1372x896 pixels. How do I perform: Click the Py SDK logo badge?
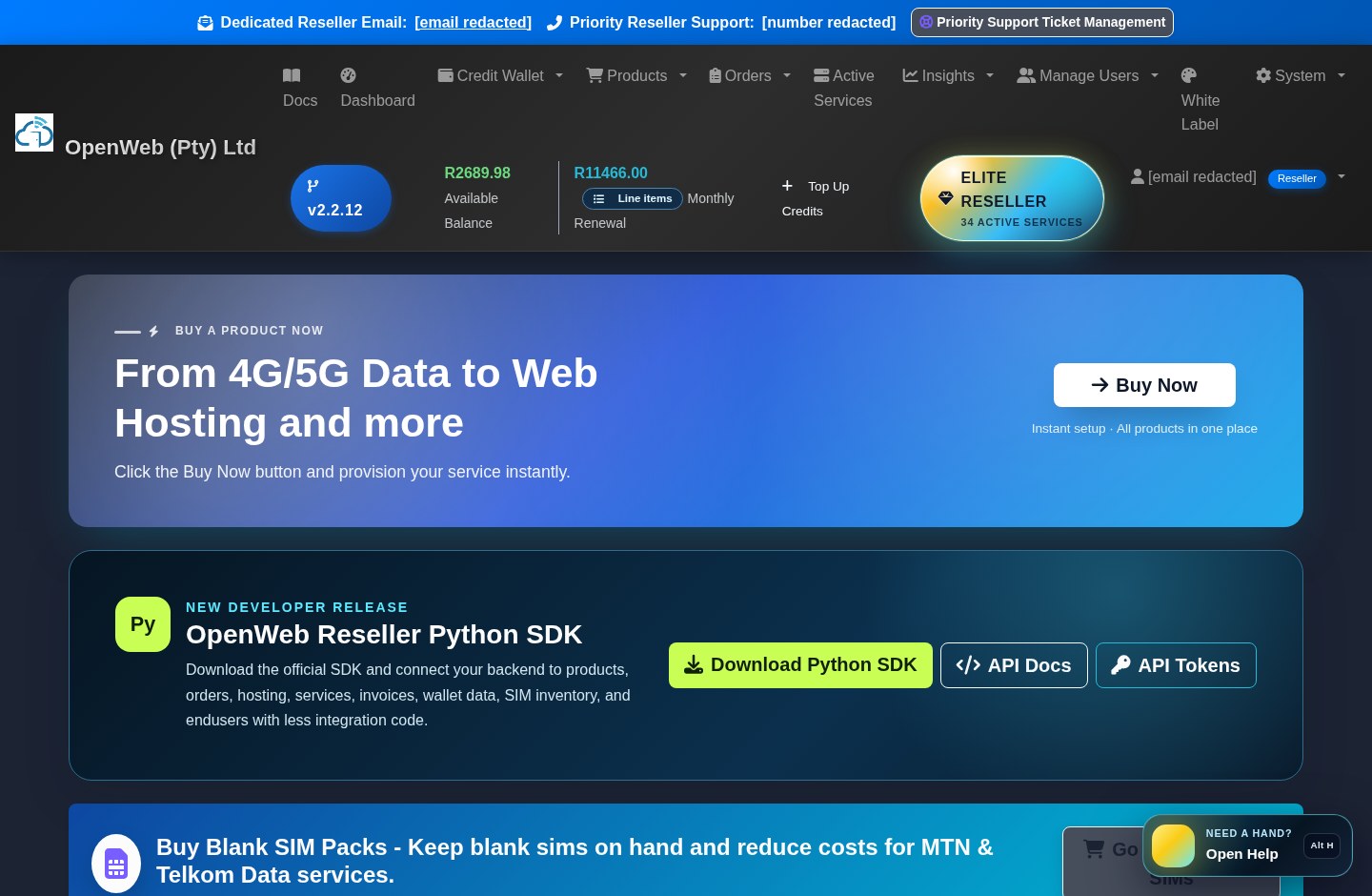[143, 624]
